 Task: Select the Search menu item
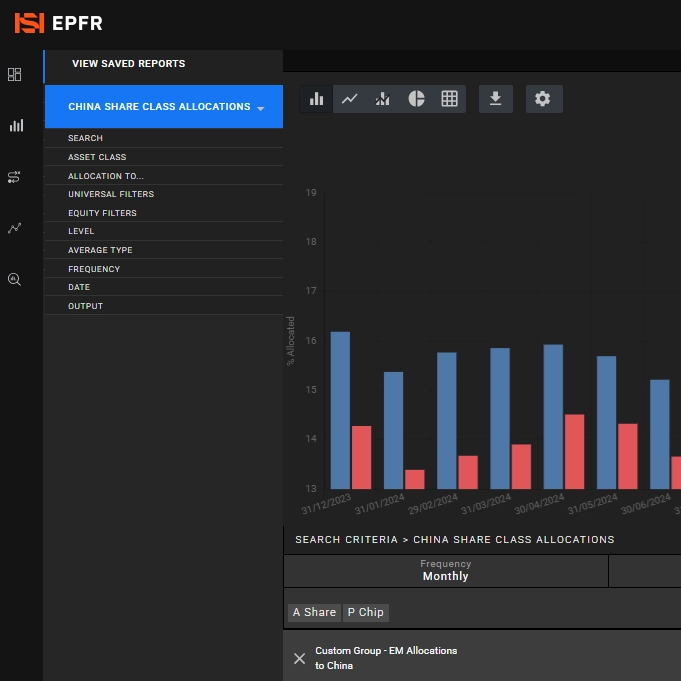coord(85,138)
